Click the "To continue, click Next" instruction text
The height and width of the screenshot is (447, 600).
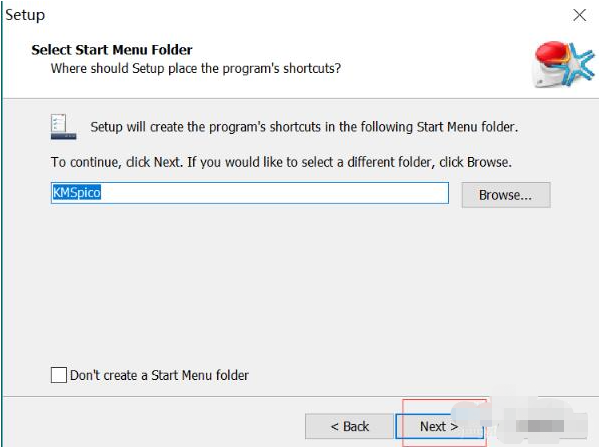pyautogui.click(x=281, y=161)
